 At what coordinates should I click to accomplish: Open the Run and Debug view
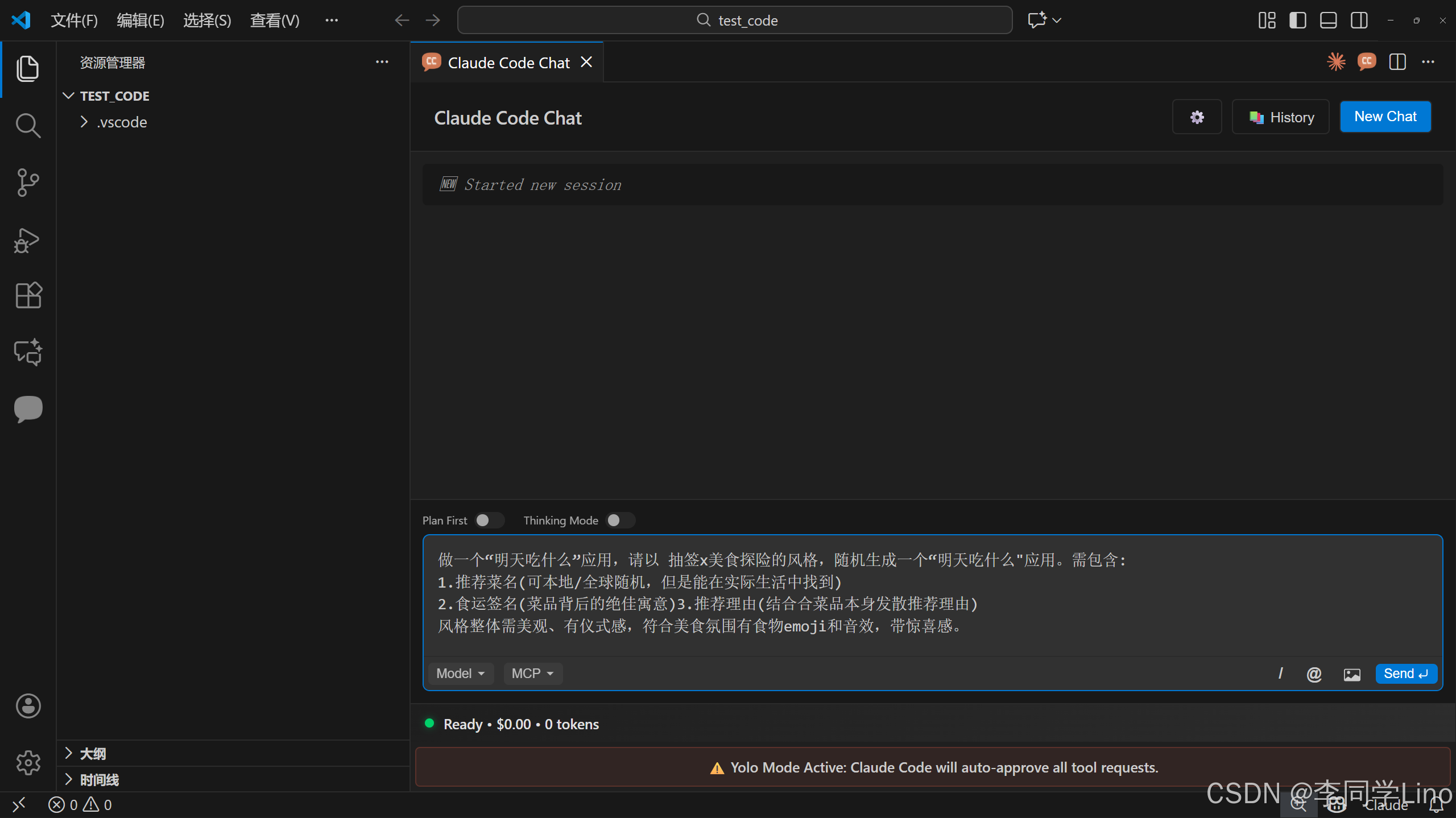pyautogui.click(x=27, y=239)
